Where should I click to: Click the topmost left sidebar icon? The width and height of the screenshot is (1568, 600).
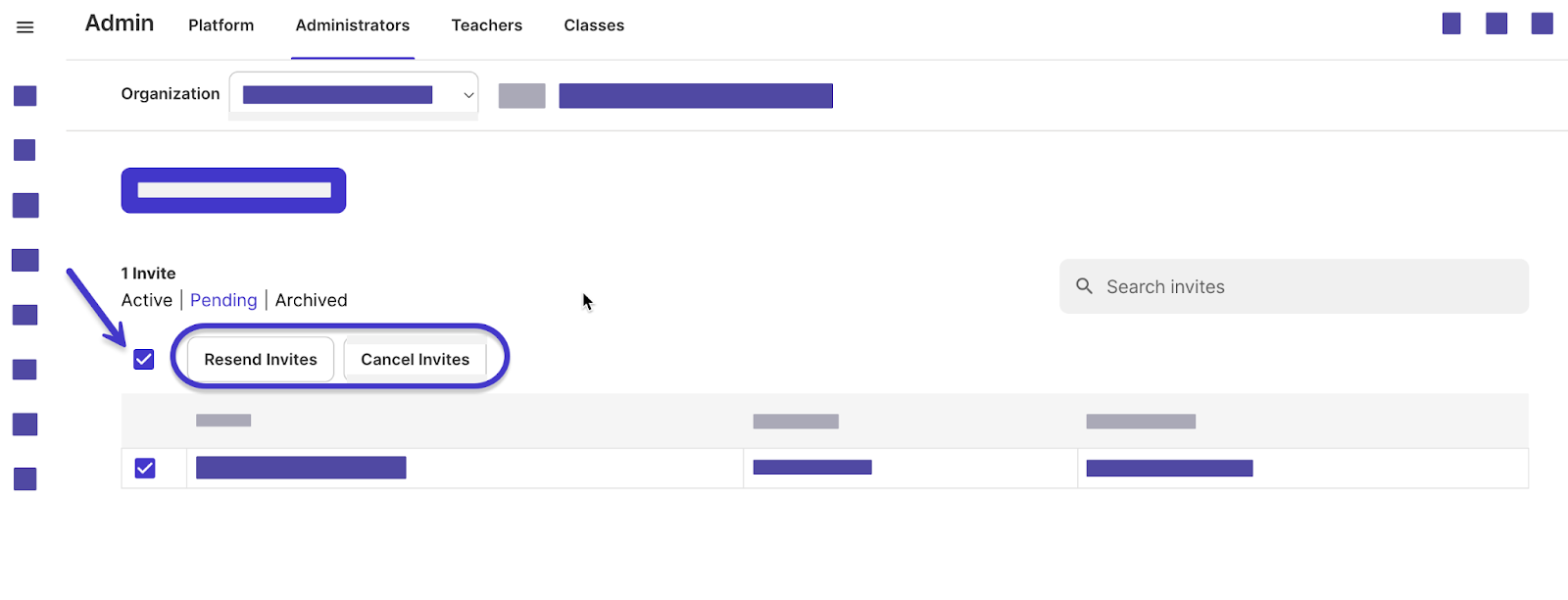[25, 96]
